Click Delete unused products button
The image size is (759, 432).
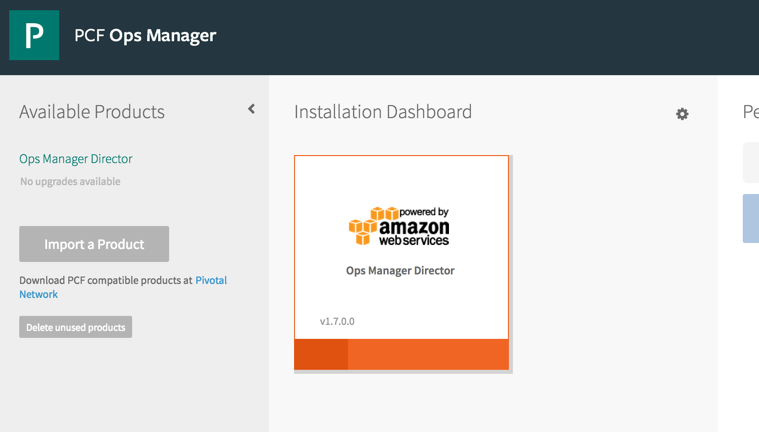[76, 327]
